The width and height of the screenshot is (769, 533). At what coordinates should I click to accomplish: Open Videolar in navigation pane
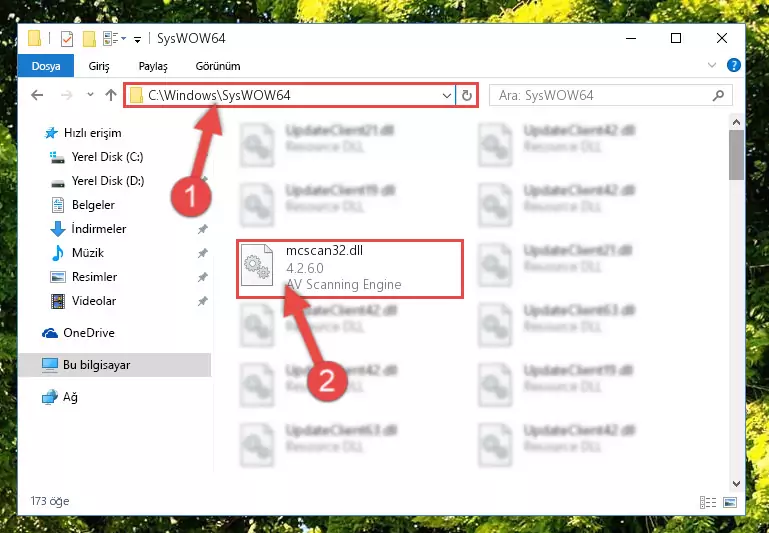pyautogui.click(x=83, y=301)
